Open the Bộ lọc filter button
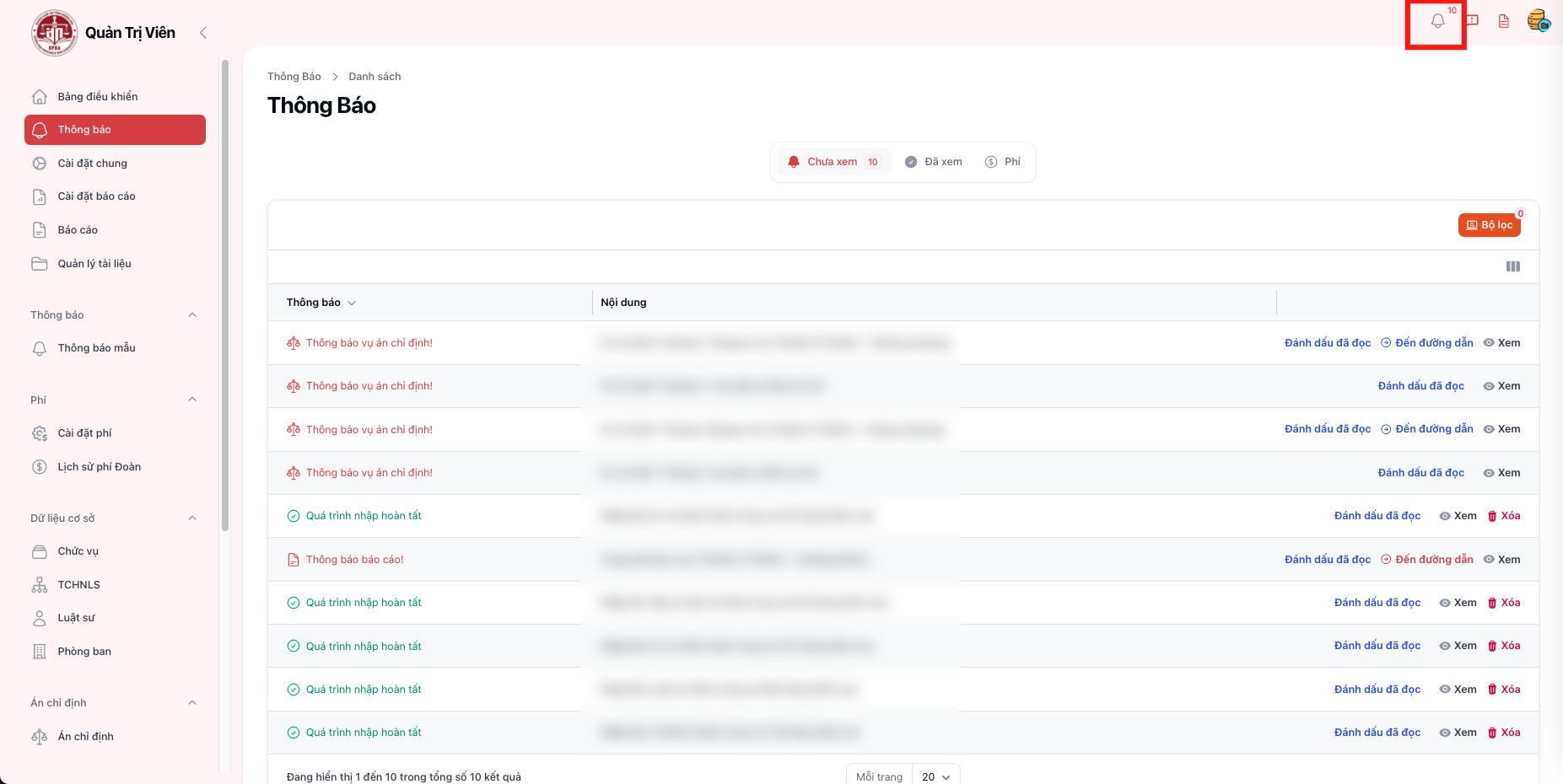Screen dimensions: 1563x784 pos(1489,225)
